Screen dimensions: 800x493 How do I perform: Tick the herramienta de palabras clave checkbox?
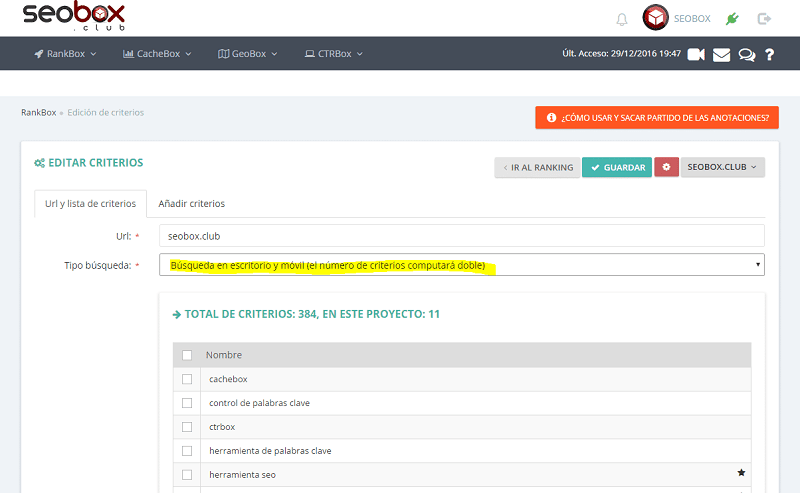click(187, 451)
